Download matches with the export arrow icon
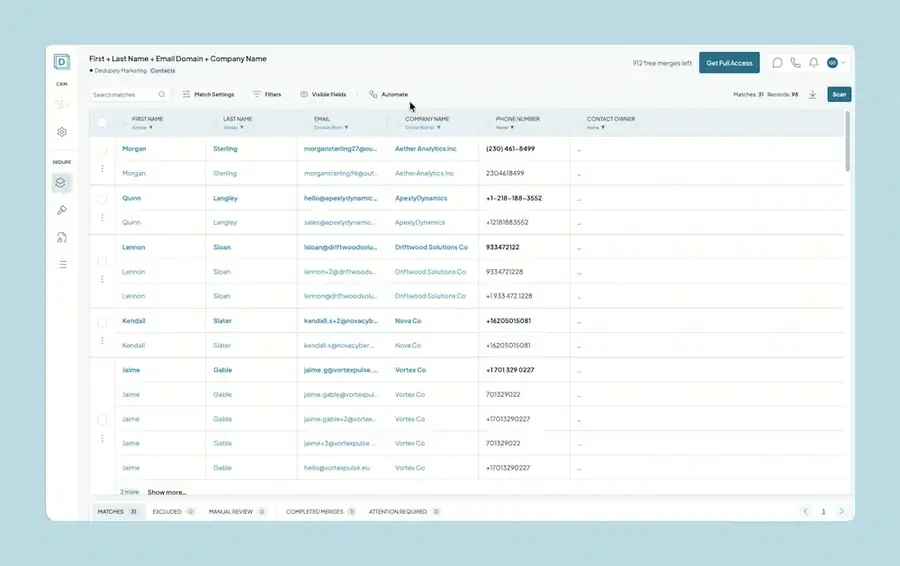 [x=812, y=94]
